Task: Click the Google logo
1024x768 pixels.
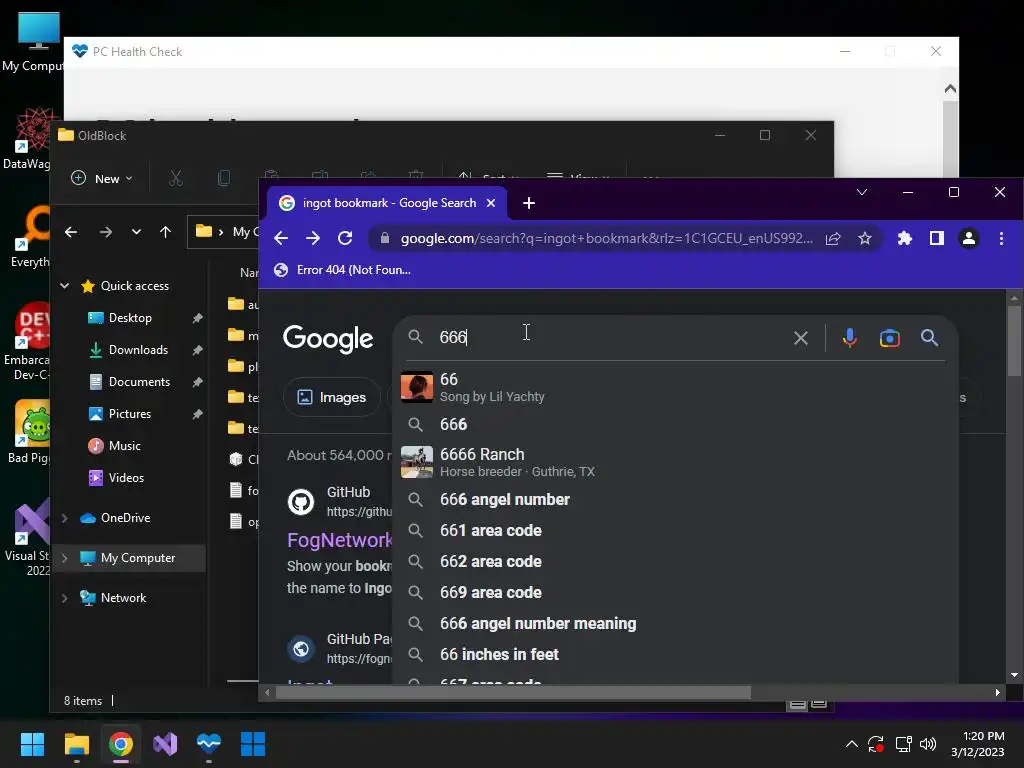Action: (x=328, y=338)
